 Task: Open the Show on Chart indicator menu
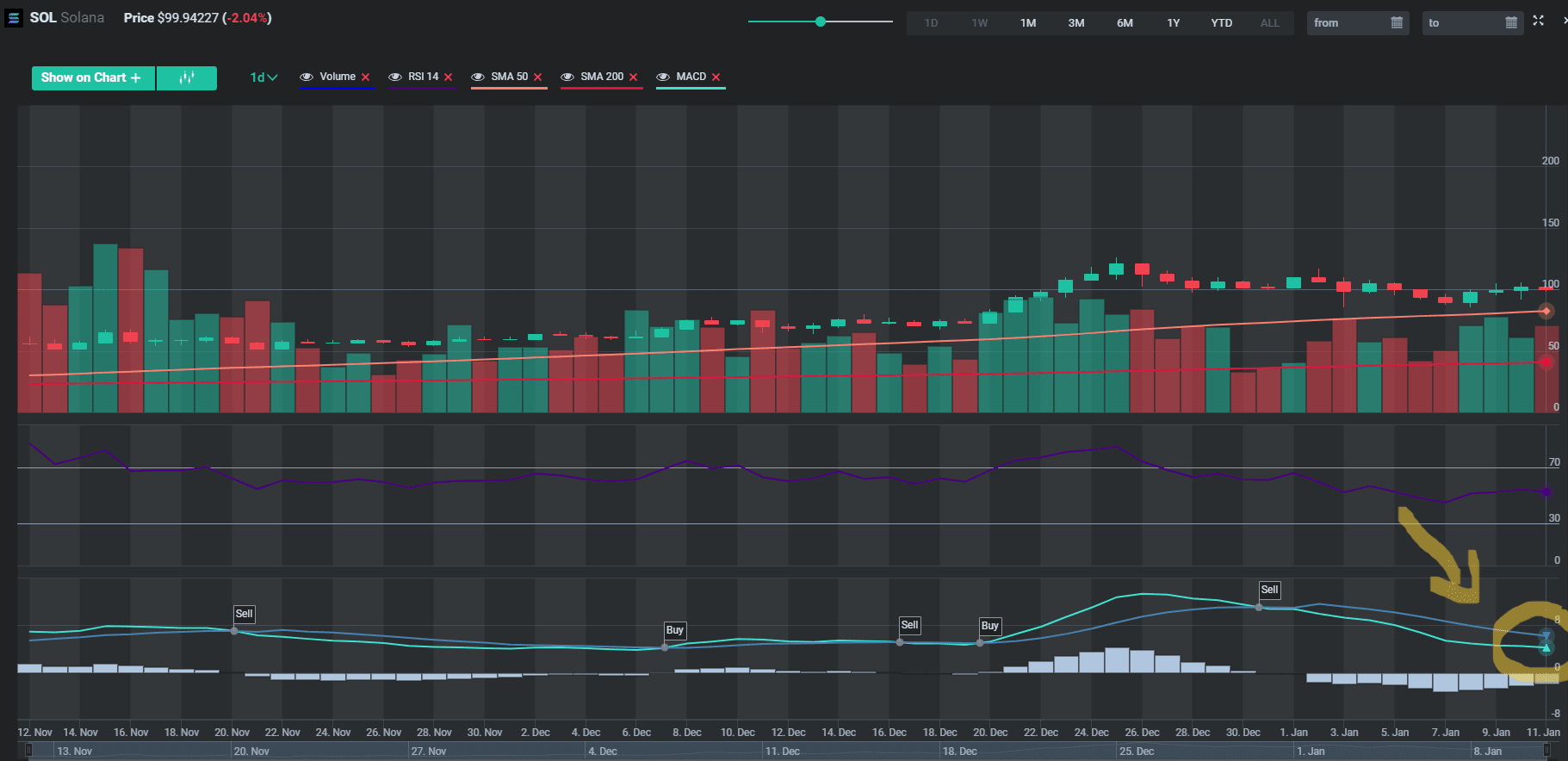(92, 78)
